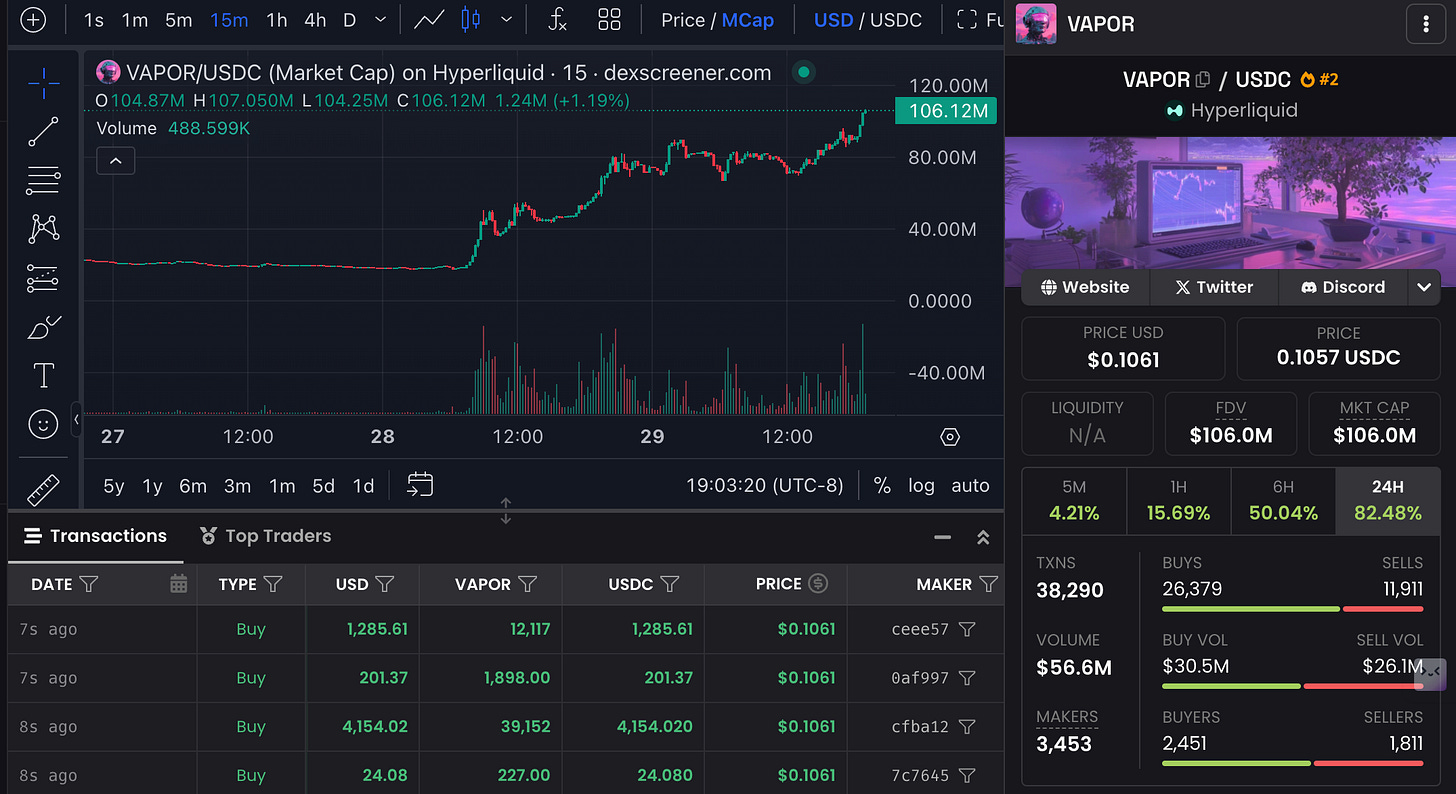Switch chart style to line chart icon
This screenshot has width=1456, height=794.
(430, 20)
